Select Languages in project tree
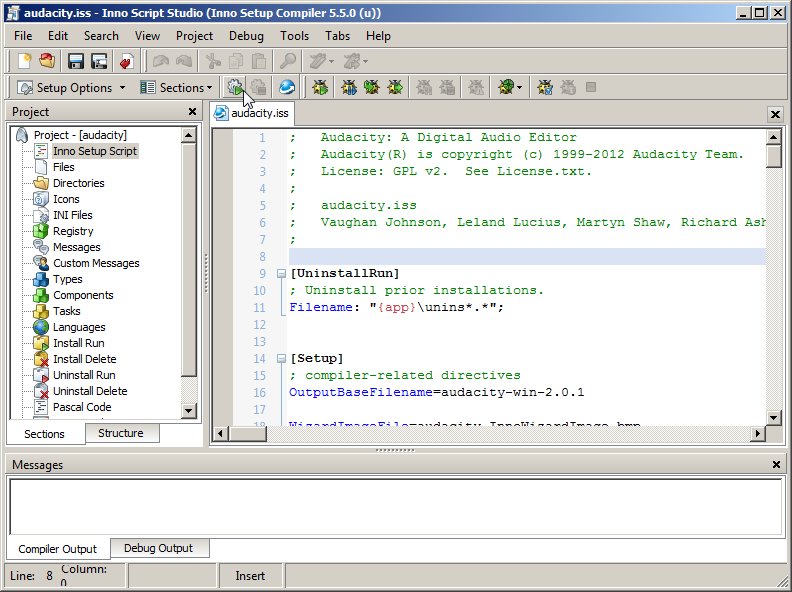 79,327
